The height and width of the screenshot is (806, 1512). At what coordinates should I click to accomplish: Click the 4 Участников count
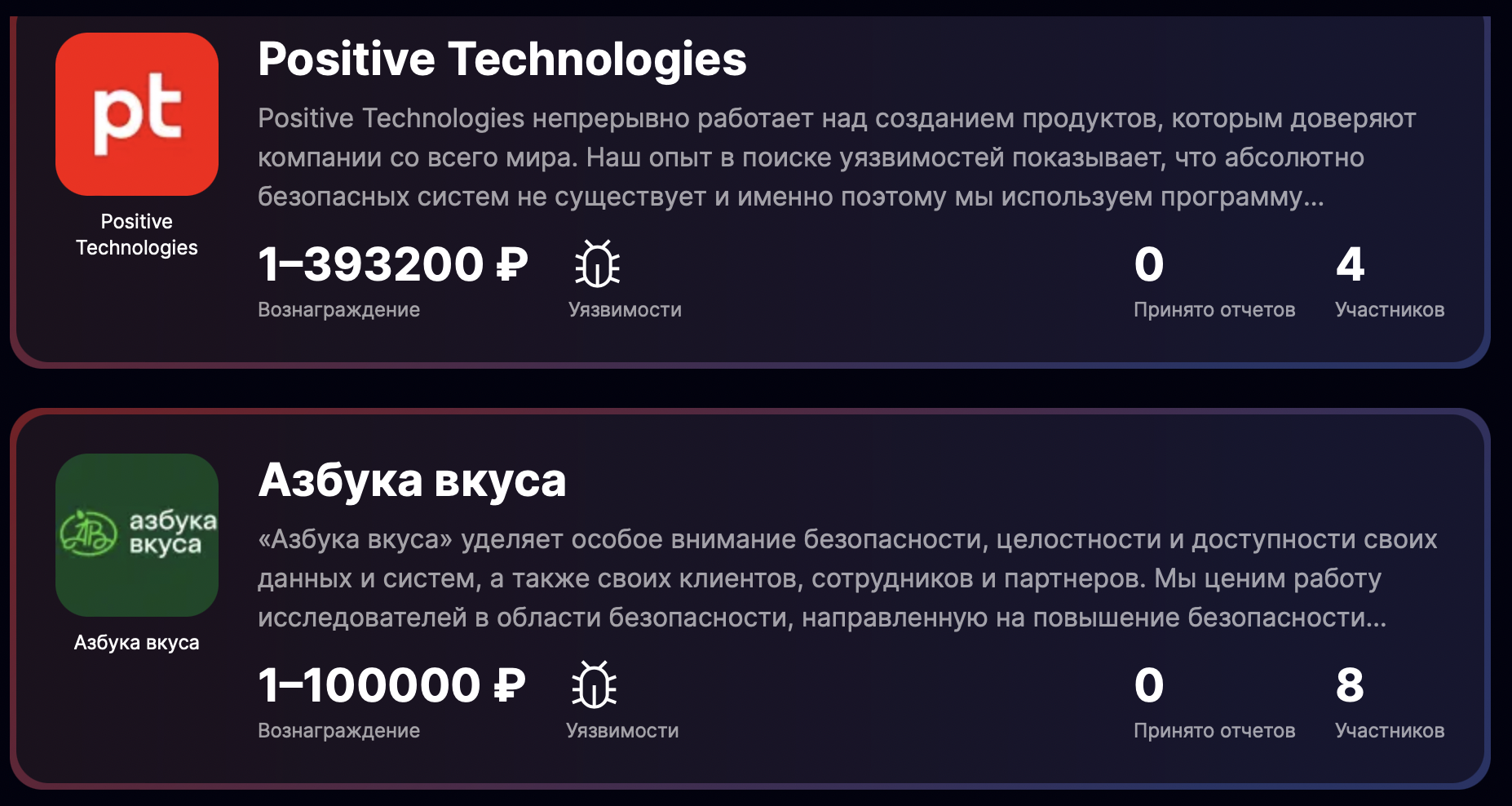[x=1351, y=264]
